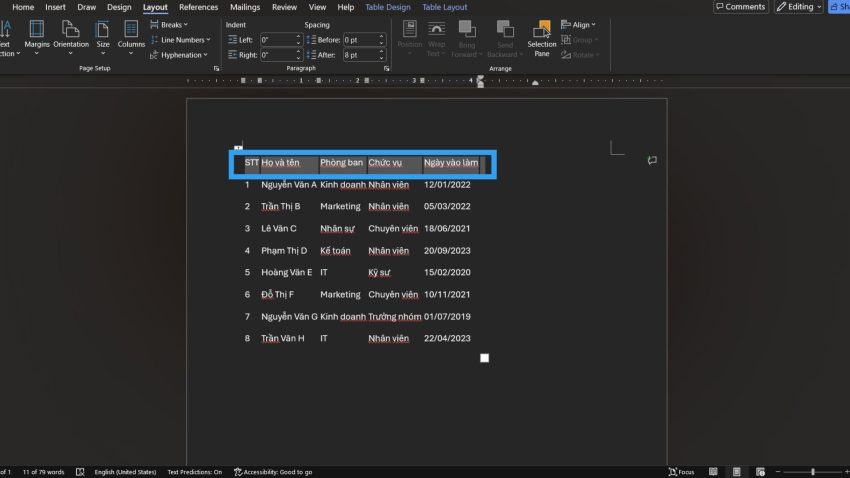This screenshot has height=478, width=850.
Task: Click the Bring Forward button
Action: (466, 38)
